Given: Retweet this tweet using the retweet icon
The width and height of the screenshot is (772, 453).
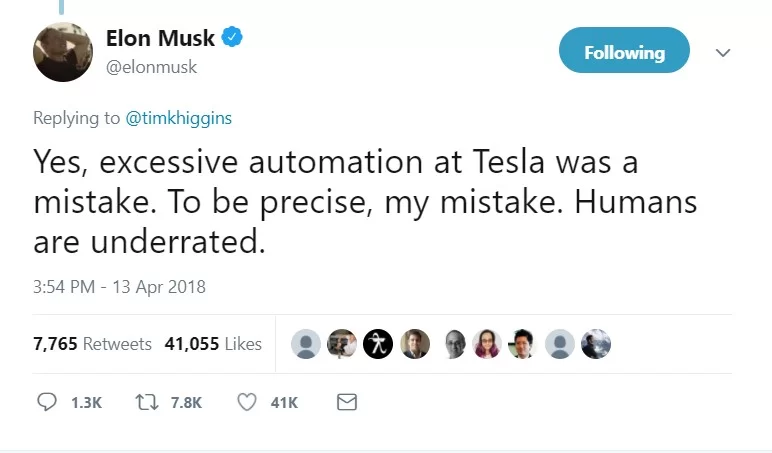Looking at the screenshot, I should [147, 402].
